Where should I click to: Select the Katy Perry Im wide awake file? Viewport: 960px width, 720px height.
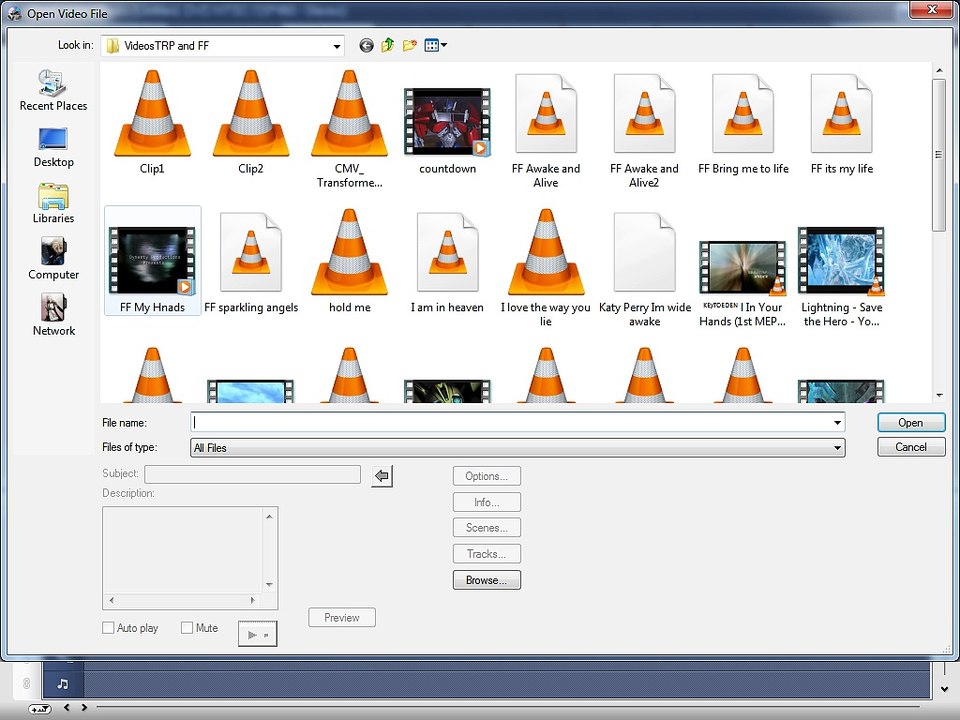(644, 269)
